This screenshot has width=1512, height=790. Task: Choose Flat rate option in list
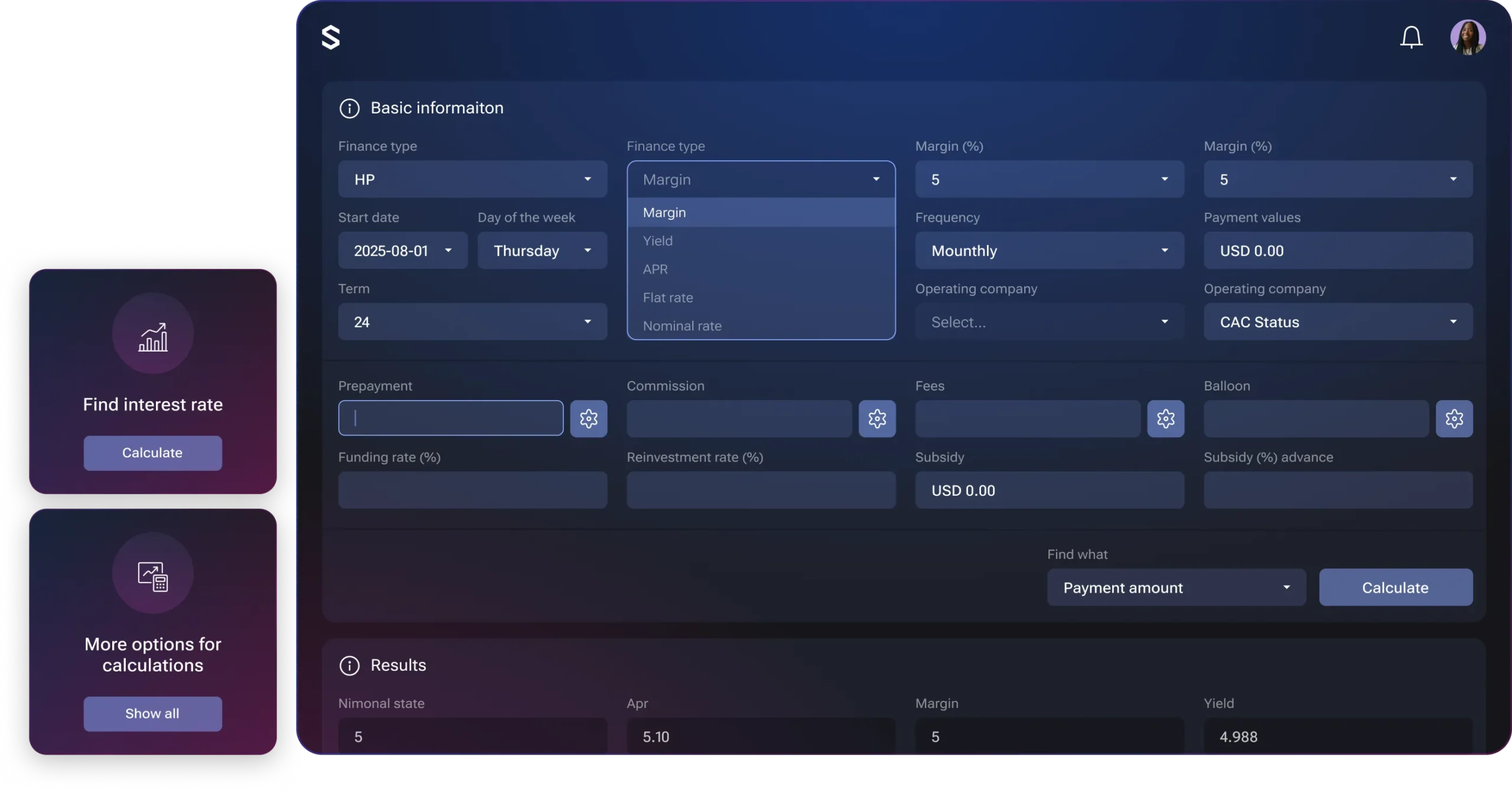[x=668, y=297]
